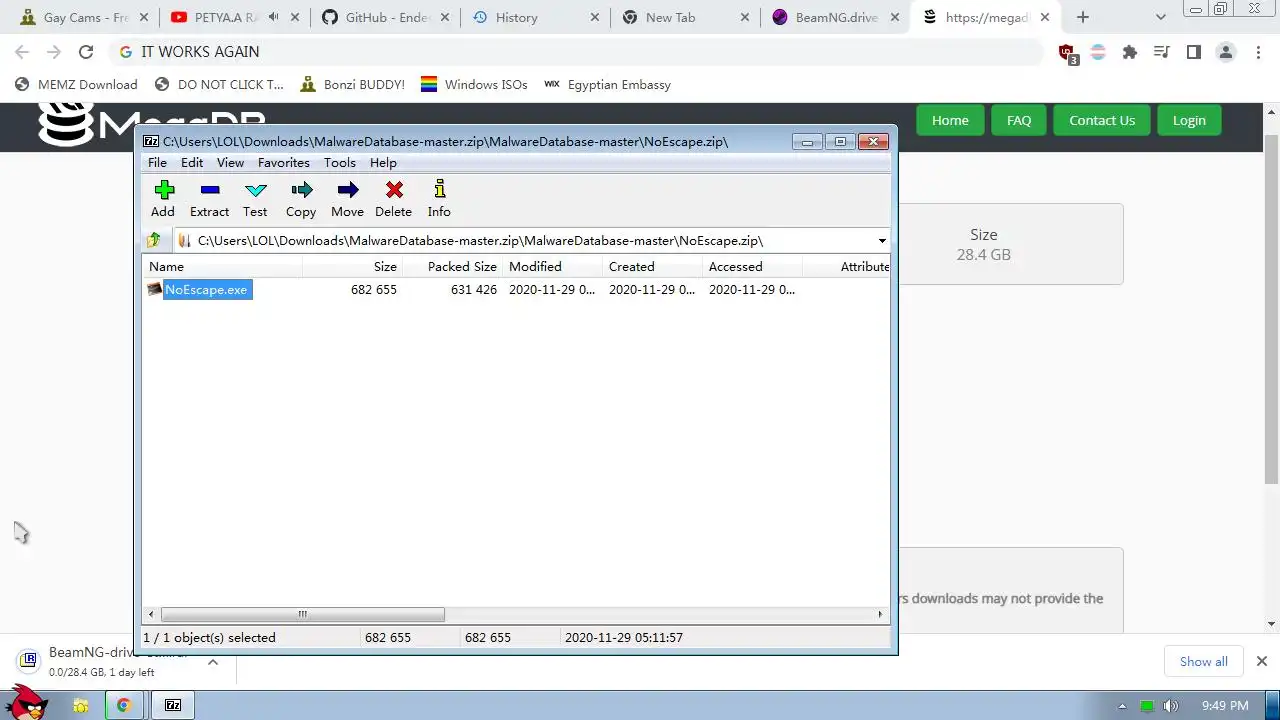
Task: Open the Windows ISOs bookmark
Action: pyautogui.click(x=474, y=84)
